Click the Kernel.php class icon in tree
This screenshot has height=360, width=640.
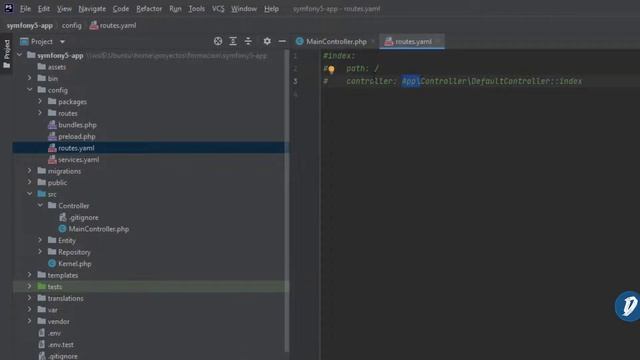tap(52, 264)
